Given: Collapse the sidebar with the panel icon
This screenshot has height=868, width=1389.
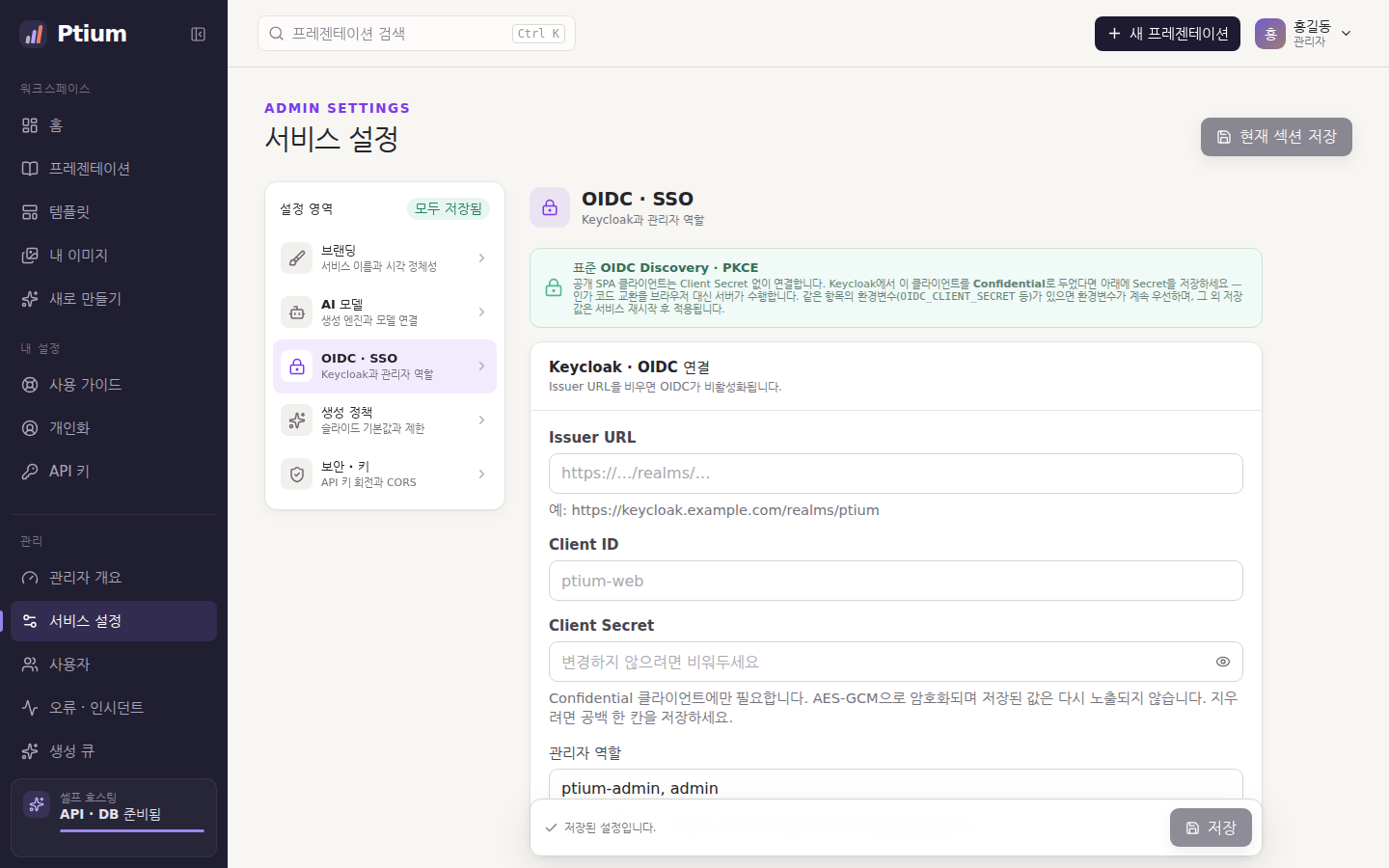Looking at the screenshot, I should click(x=198, y=34).
